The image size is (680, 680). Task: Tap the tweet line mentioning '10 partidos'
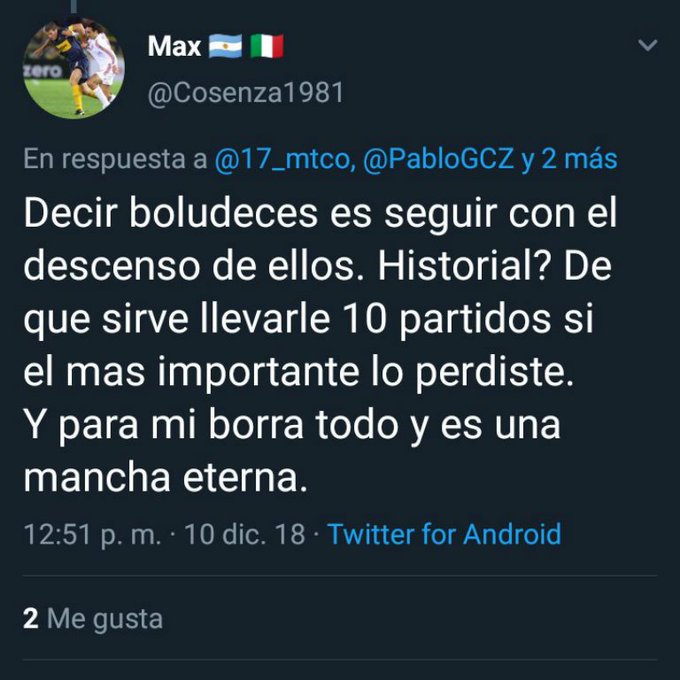point(308,320)
